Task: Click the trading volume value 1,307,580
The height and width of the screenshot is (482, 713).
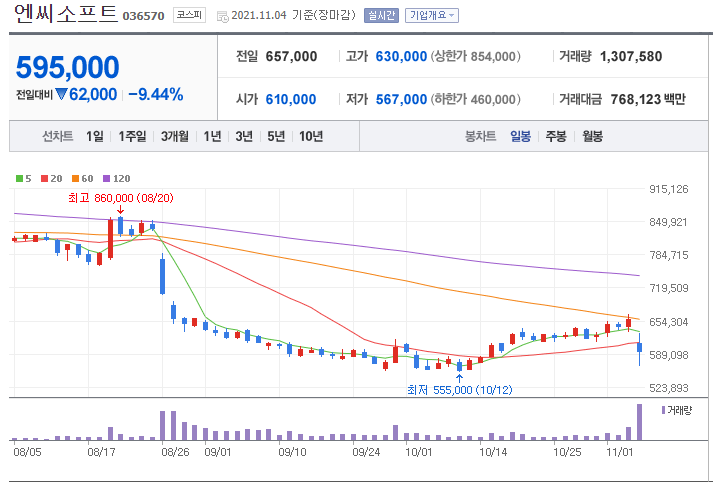Action: tap(631, 56)
